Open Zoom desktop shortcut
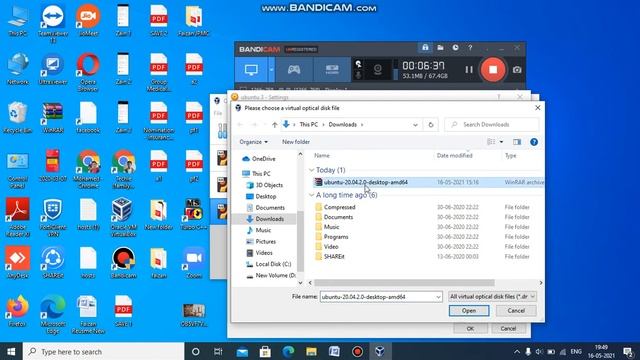The height and width of the screenshot is (360, 640). tap(194, 263)
